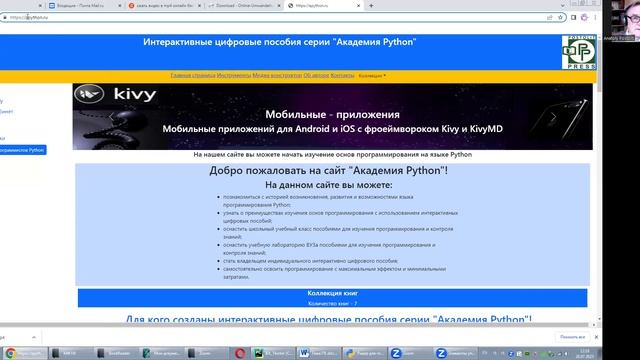
Task: Click the taskbar clock
Action: (584, 353)
